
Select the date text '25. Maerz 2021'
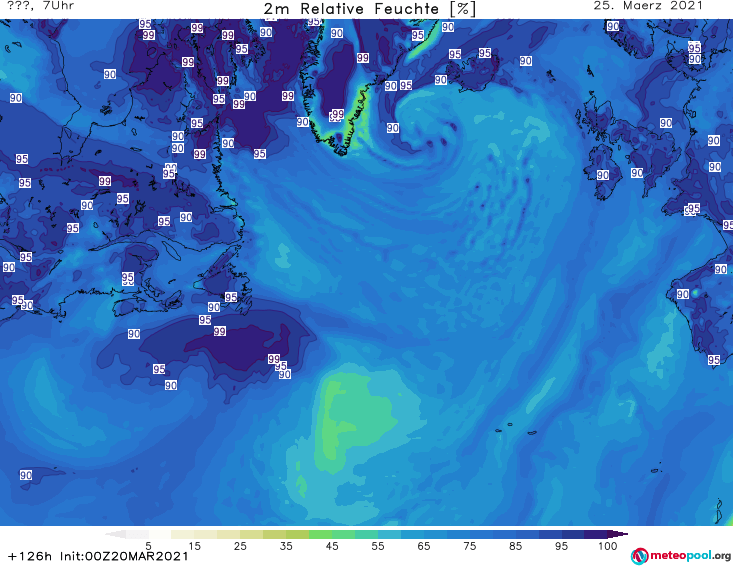pyautogui.click(x=648, y=6)
